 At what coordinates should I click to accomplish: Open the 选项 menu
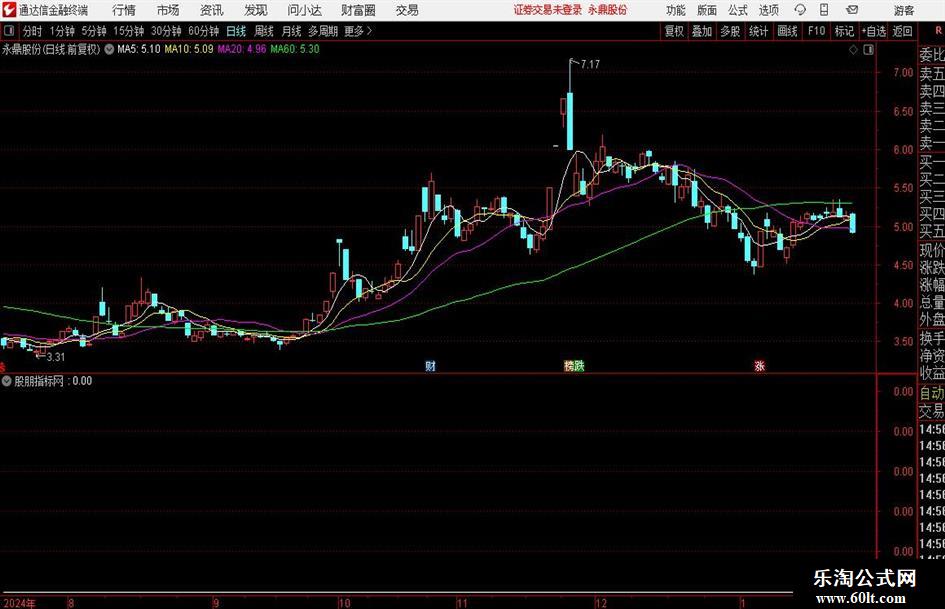click(768, 10)
